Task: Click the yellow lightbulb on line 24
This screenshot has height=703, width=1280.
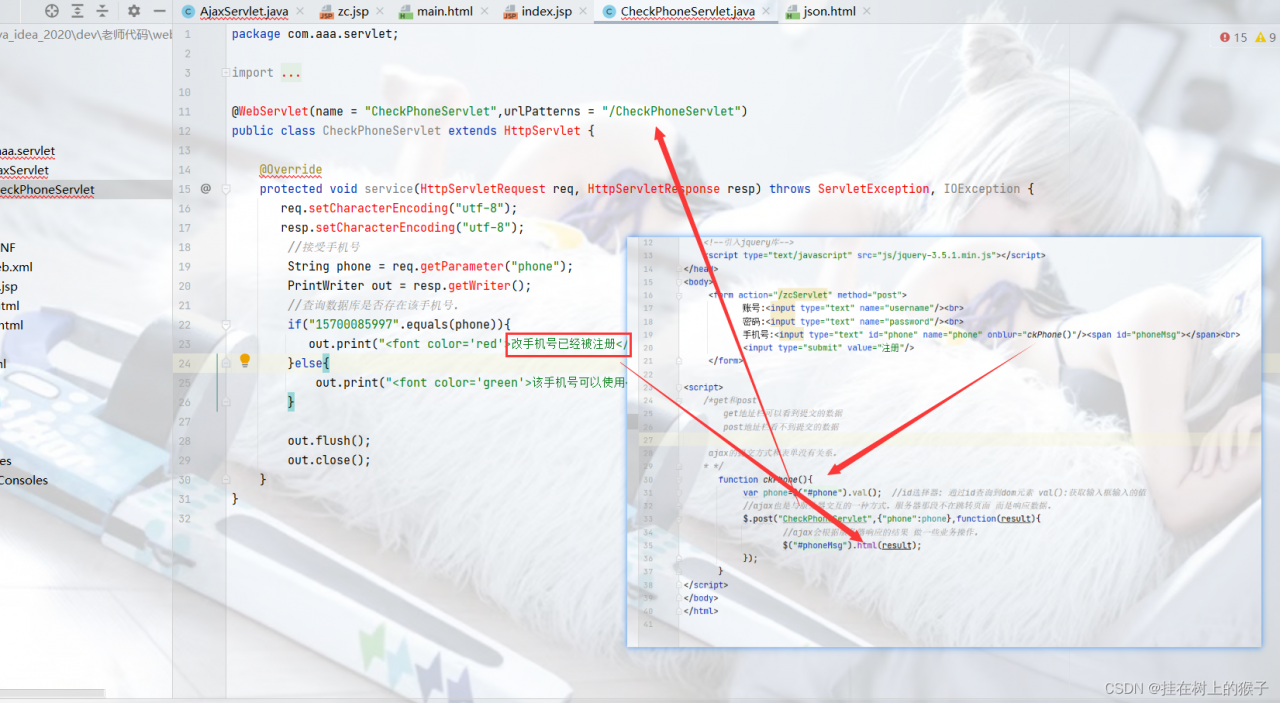Action: (244, 362)
